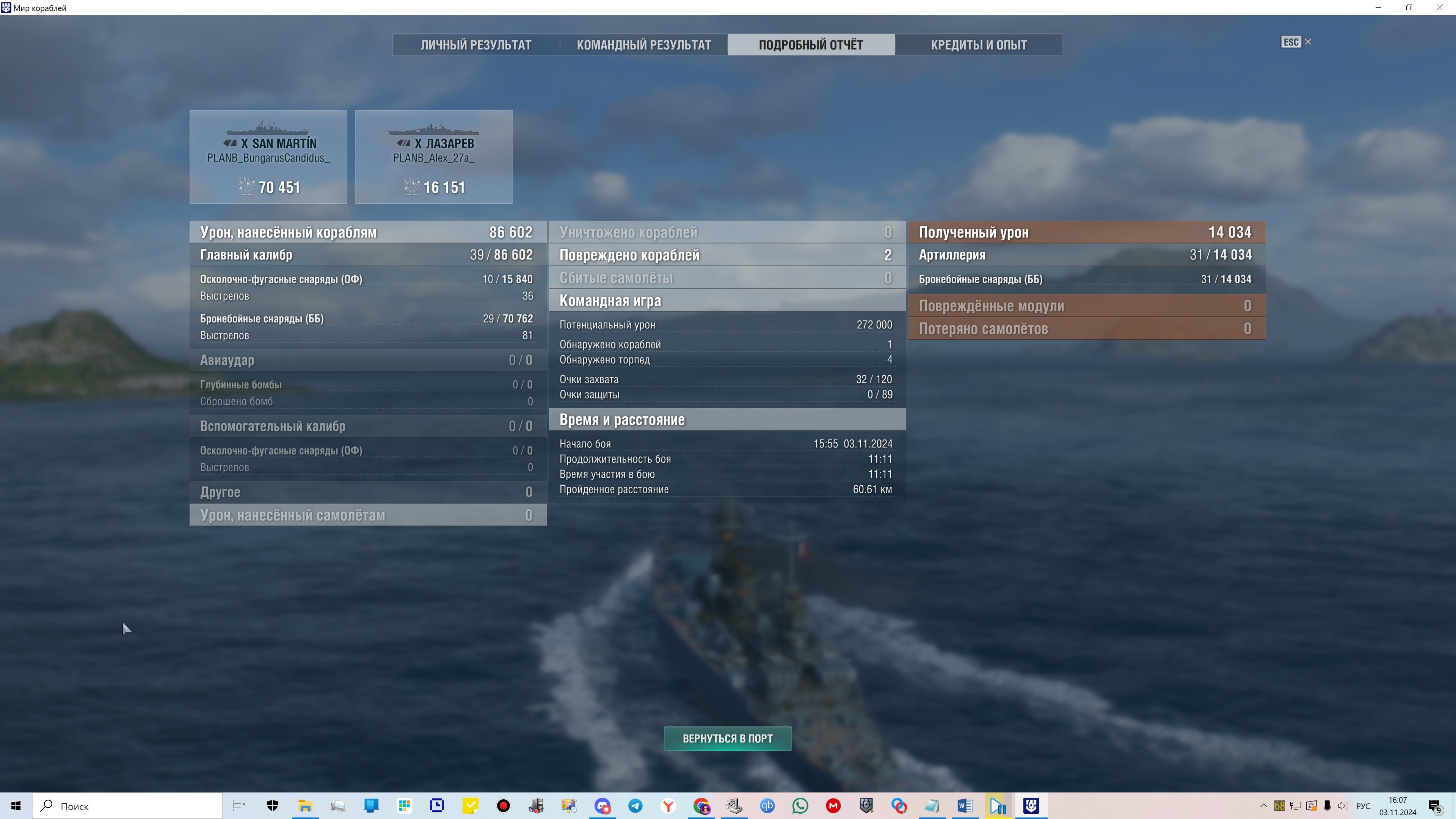The width and height of the screenshot is (1456, 819).
Task: Click the 'Полученный урон' header
Action: pyautogui.click(x=1086, y=232)
